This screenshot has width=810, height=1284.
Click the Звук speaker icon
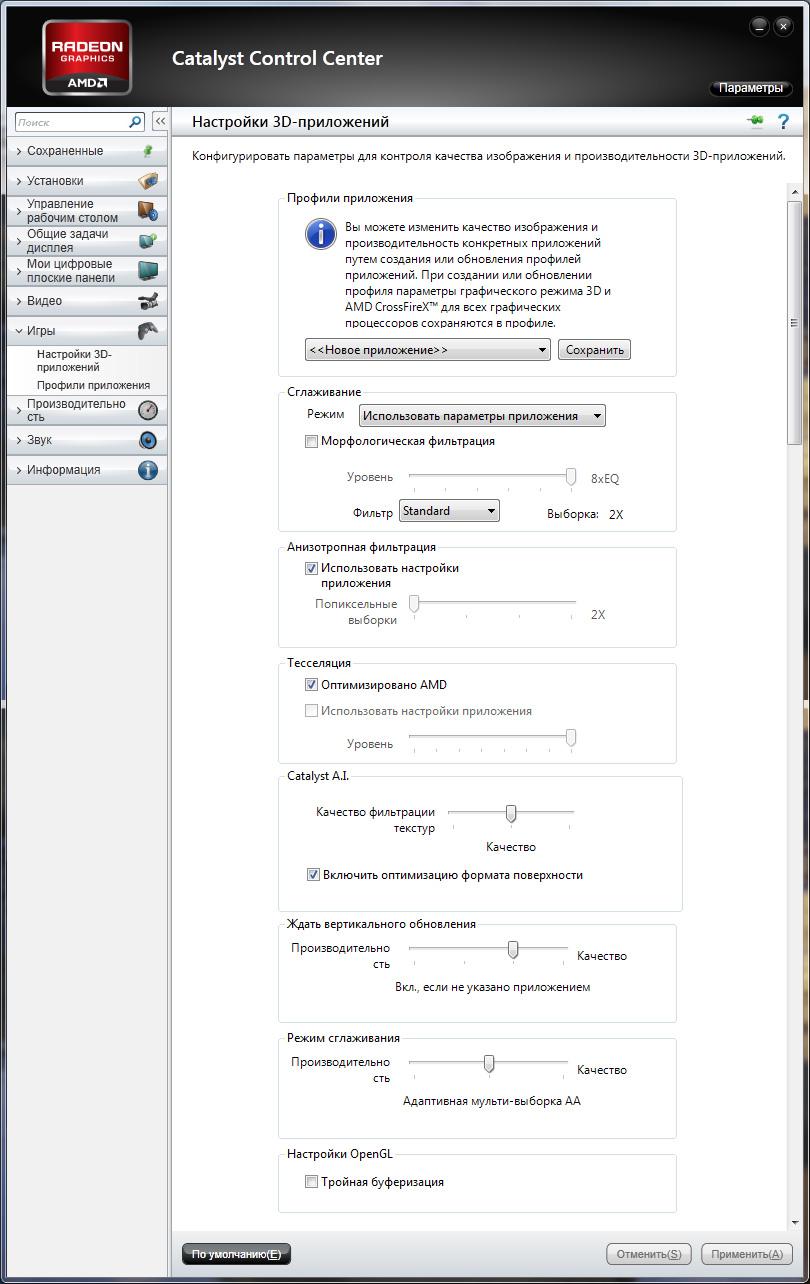pyautogui.click(x=148, y=440)
